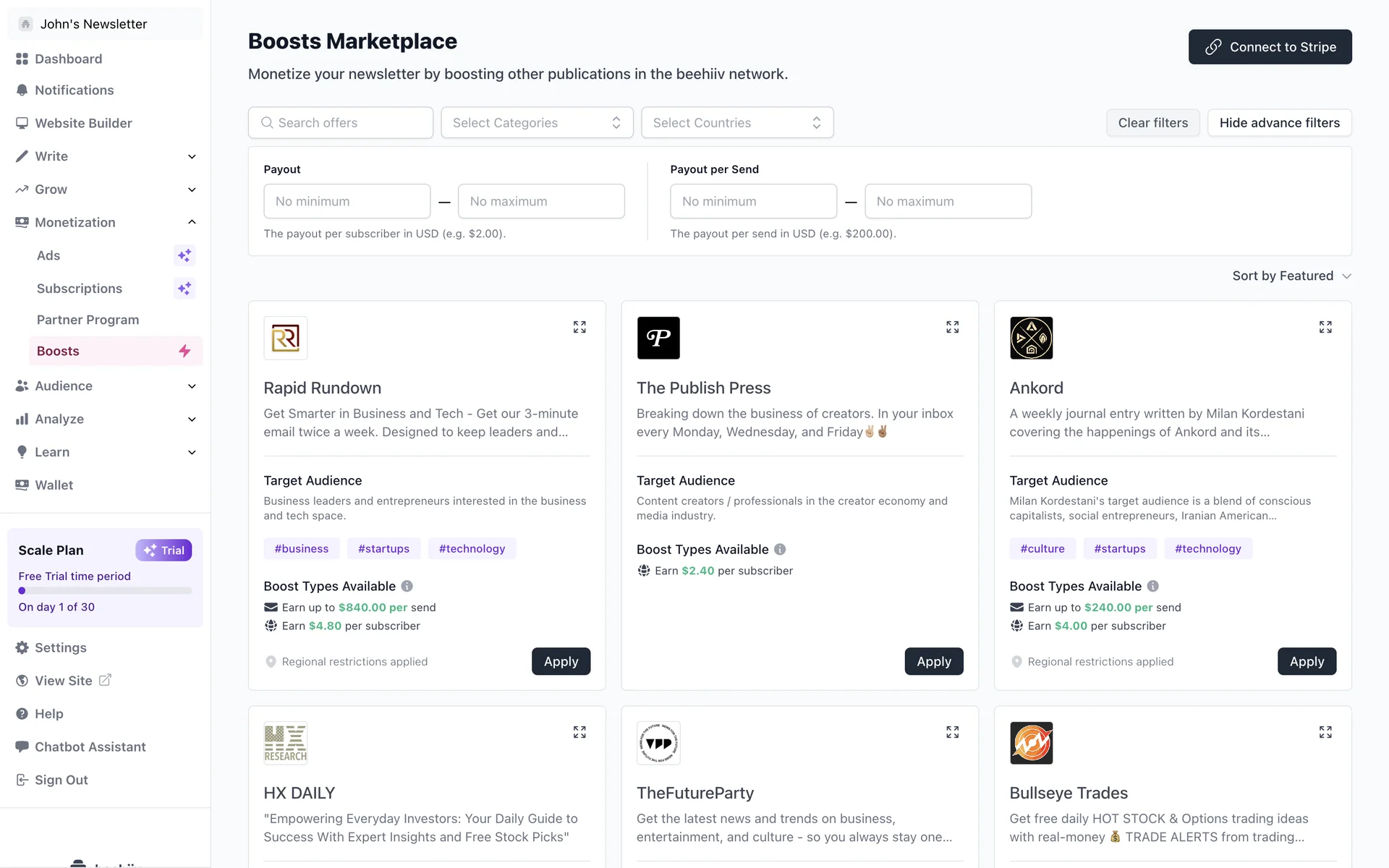Viewport: 1389px width, 868px height.
Task: Click the Subscriptions sparkle icon
Action: [x=184, y=289]
